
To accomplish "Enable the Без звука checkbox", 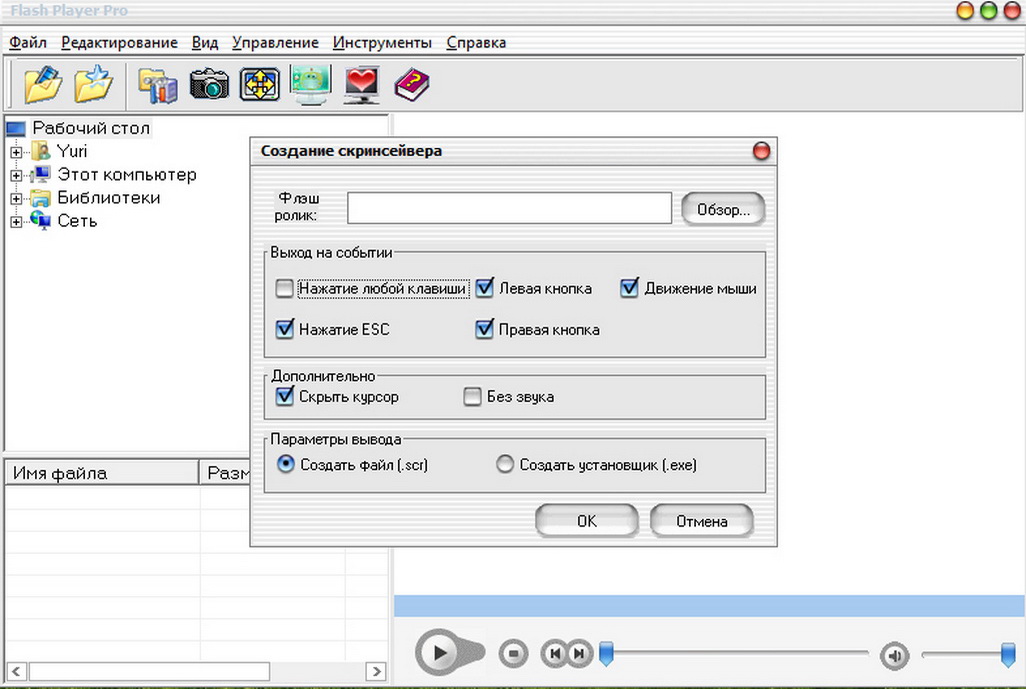I will point(472,397).
